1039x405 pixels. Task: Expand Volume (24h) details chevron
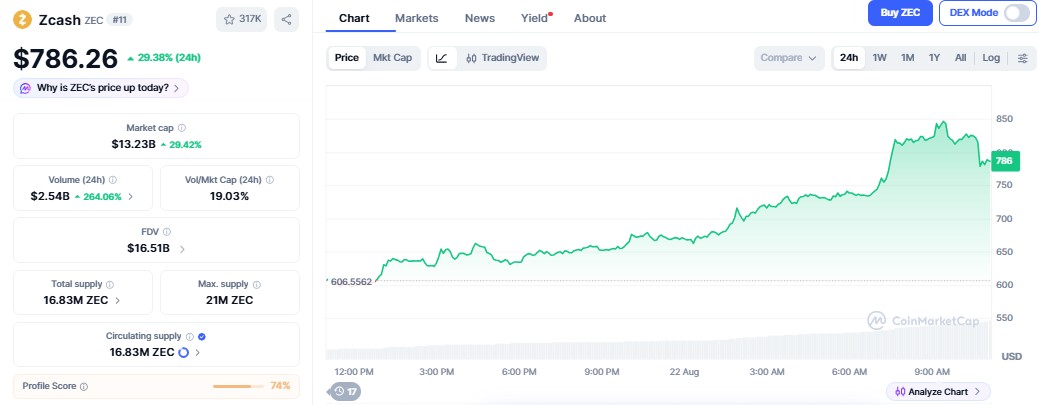(130, 196)
